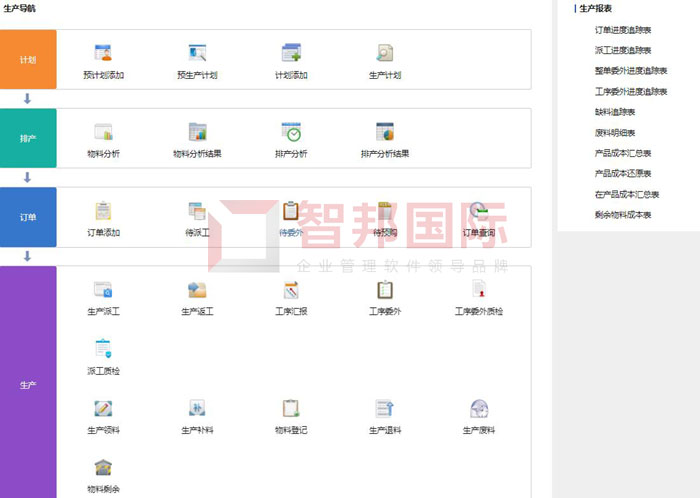Open the 产品成本汇总表 report link
The width and height of the screenshot is (700, 498).
(x=623, y=153)
